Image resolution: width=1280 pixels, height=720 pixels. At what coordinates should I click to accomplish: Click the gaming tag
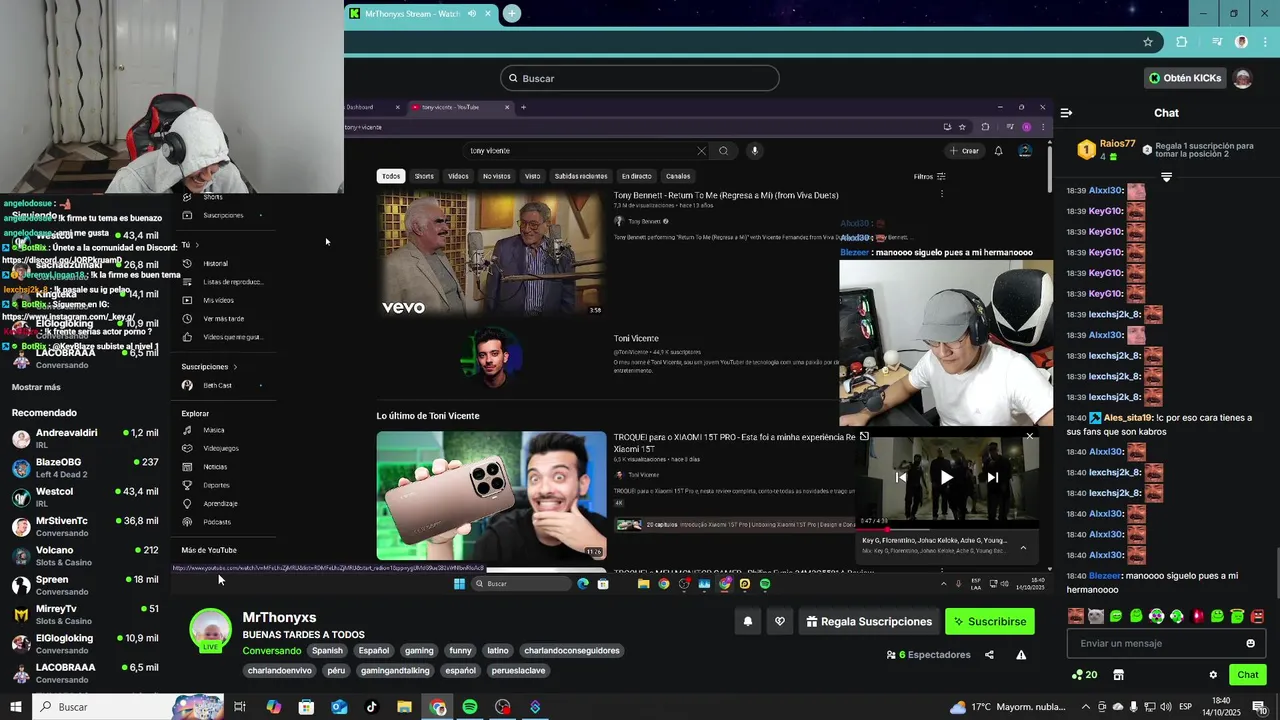[419, 650]
